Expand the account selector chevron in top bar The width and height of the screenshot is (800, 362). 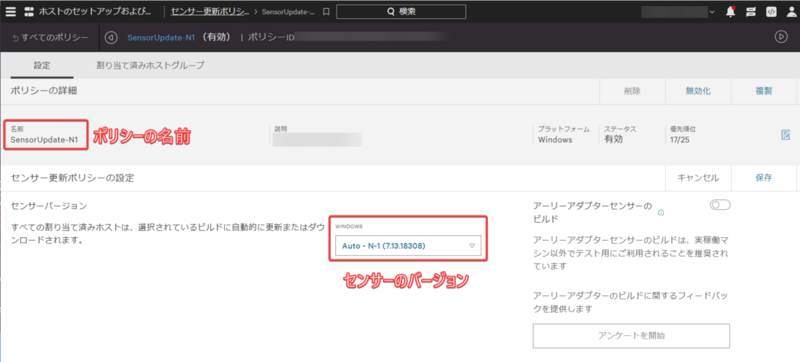click(x=712, y=12)
